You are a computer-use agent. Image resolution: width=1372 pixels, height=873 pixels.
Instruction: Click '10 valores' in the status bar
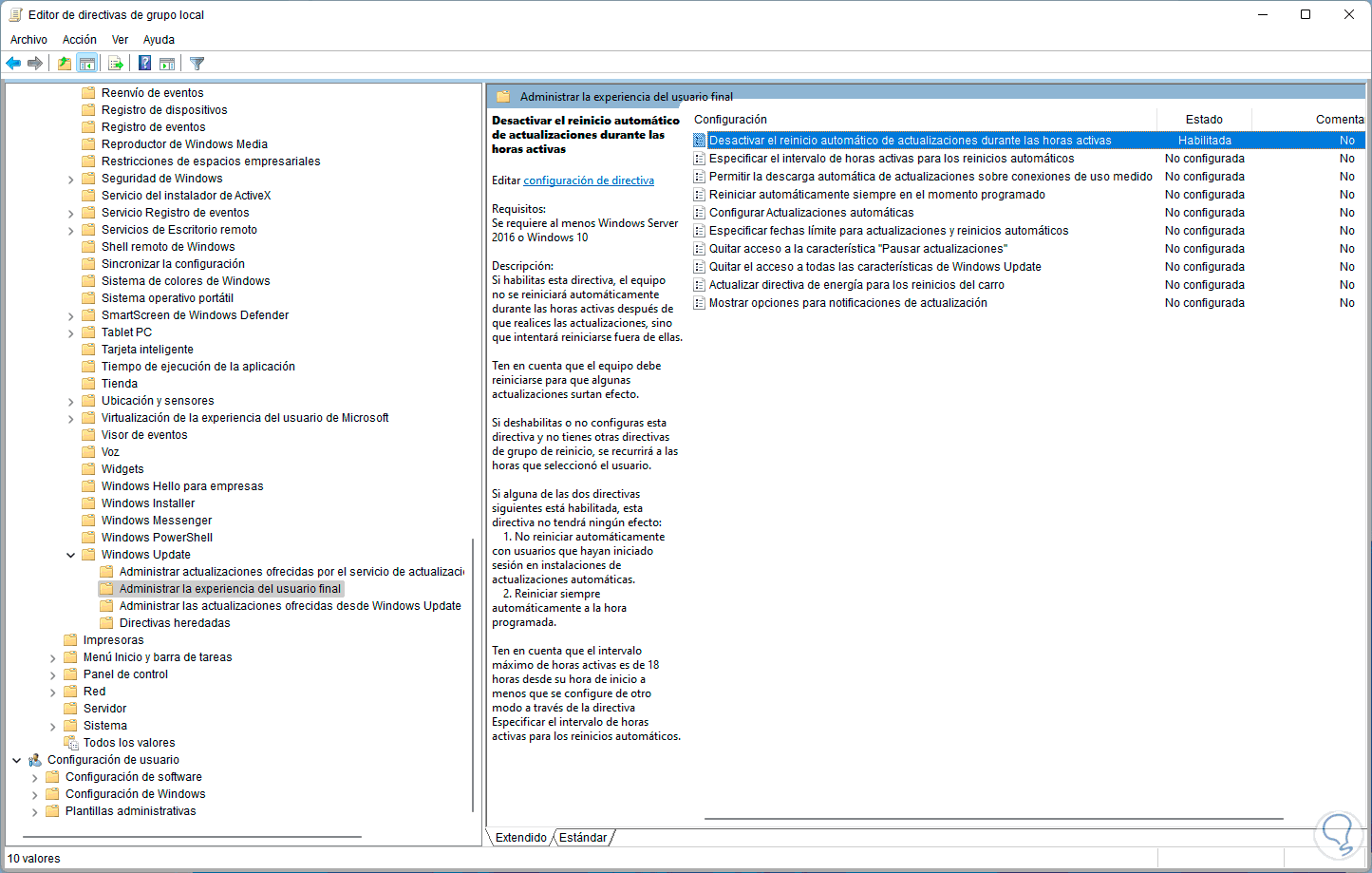[x=34, y=859]
